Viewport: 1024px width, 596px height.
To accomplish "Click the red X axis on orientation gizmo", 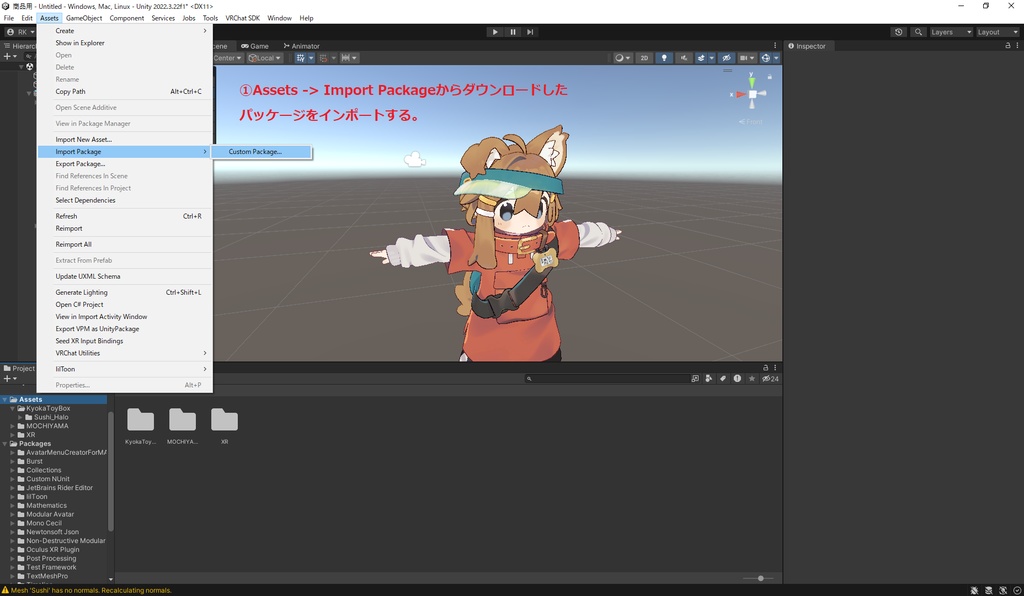I will coord(740,94).
